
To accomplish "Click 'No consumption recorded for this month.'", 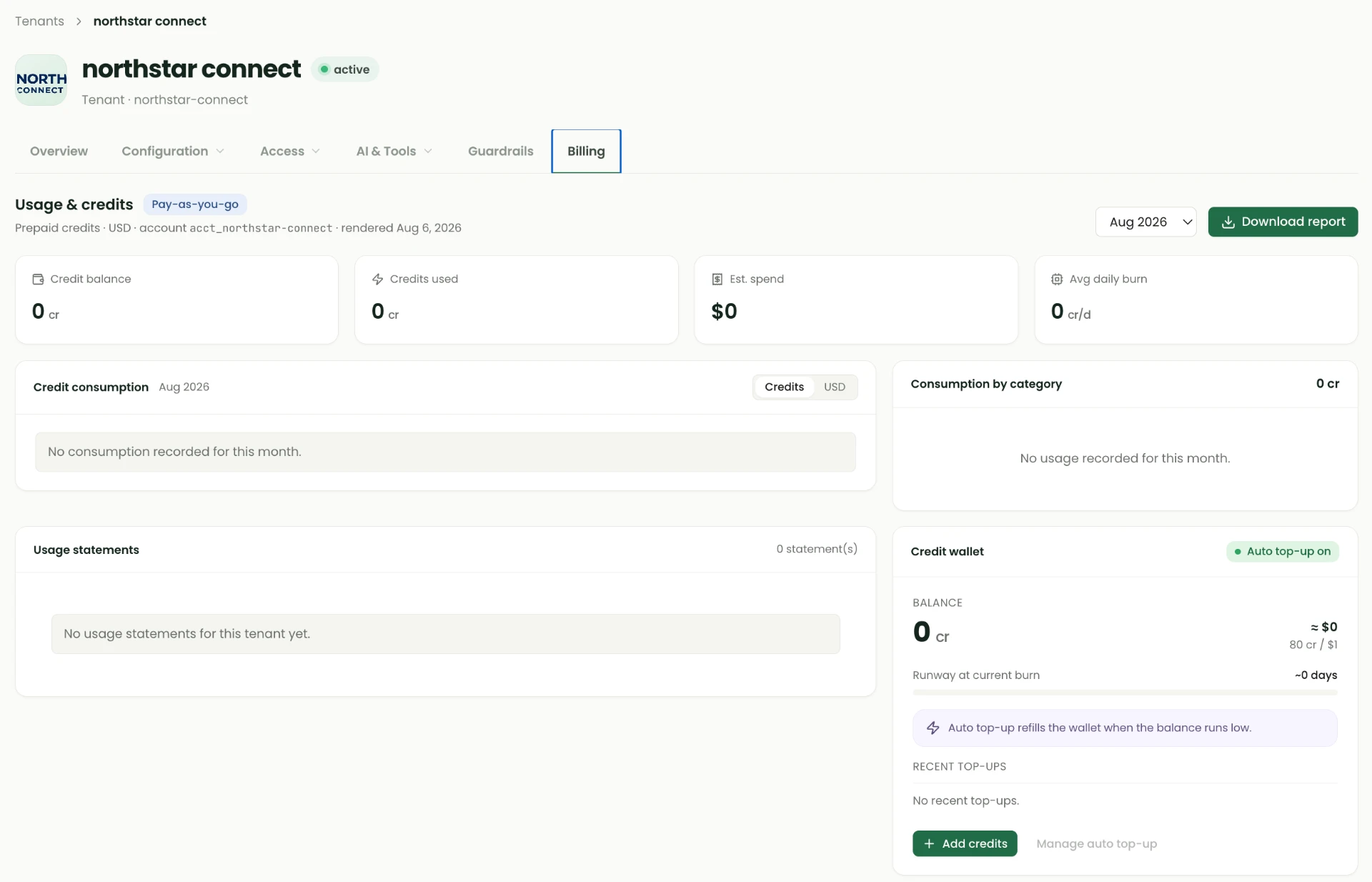I will tap(174, 452).
